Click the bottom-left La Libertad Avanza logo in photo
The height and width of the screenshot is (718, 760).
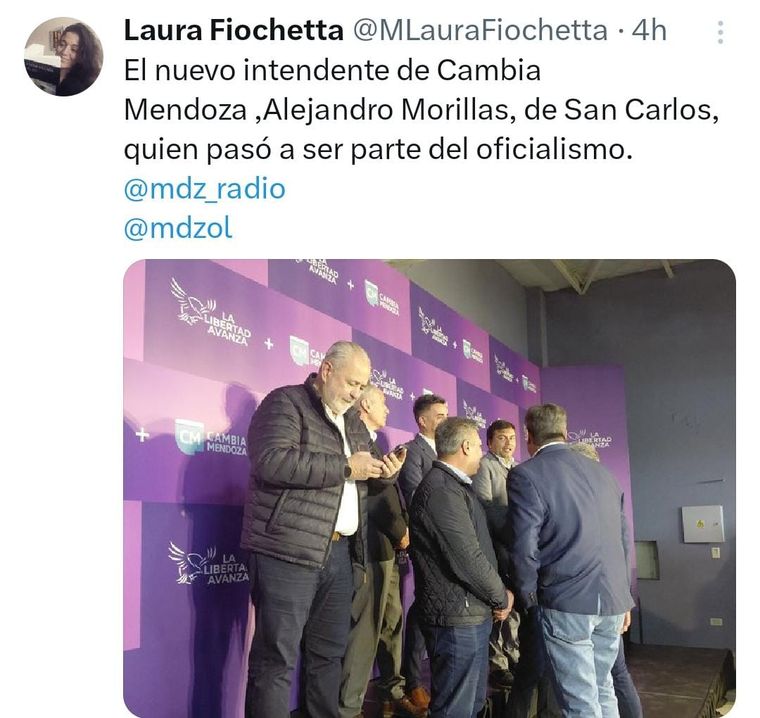click(208, 562)
